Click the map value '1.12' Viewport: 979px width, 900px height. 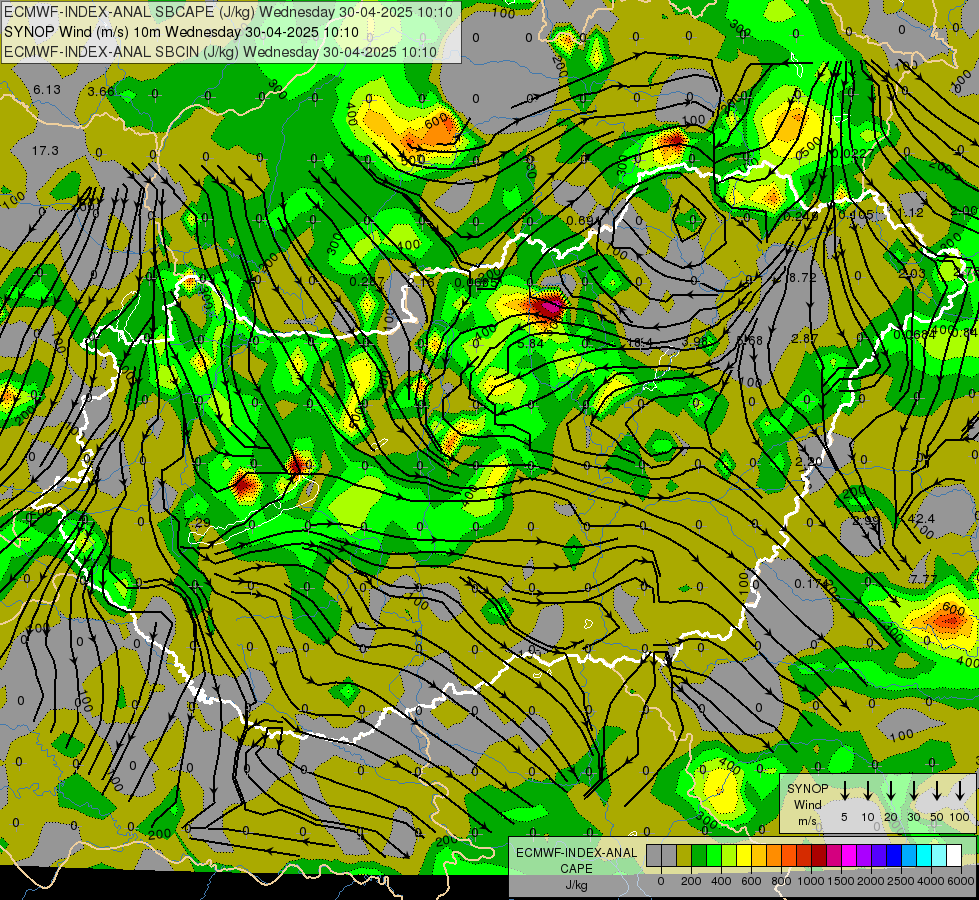tap(910, 212)
